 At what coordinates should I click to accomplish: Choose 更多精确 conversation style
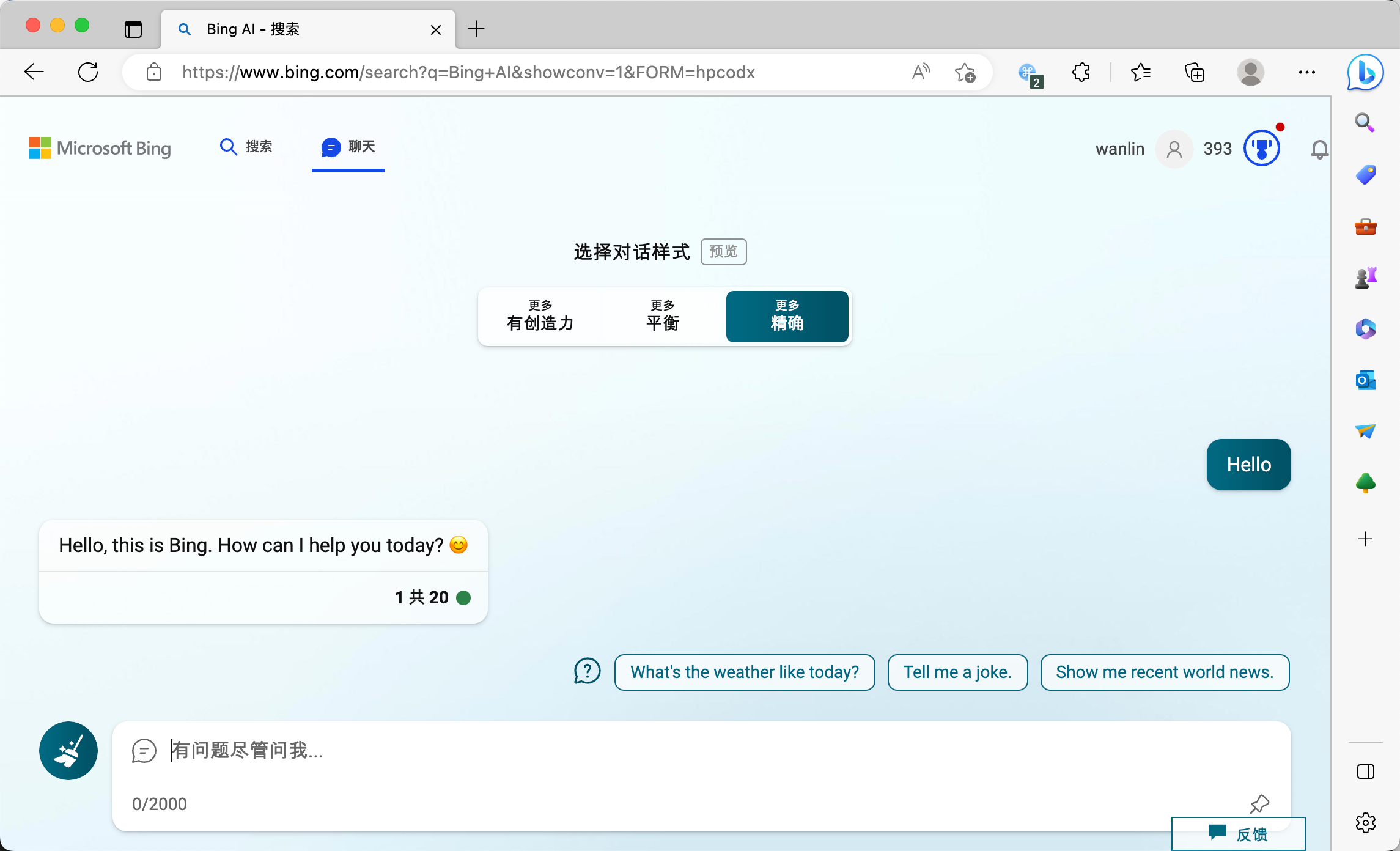(x=787, y=317)
